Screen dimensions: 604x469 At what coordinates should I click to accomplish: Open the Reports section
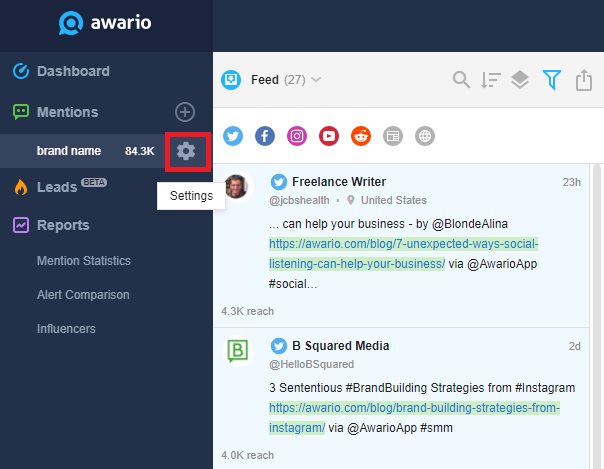click(x=63, y=225)
